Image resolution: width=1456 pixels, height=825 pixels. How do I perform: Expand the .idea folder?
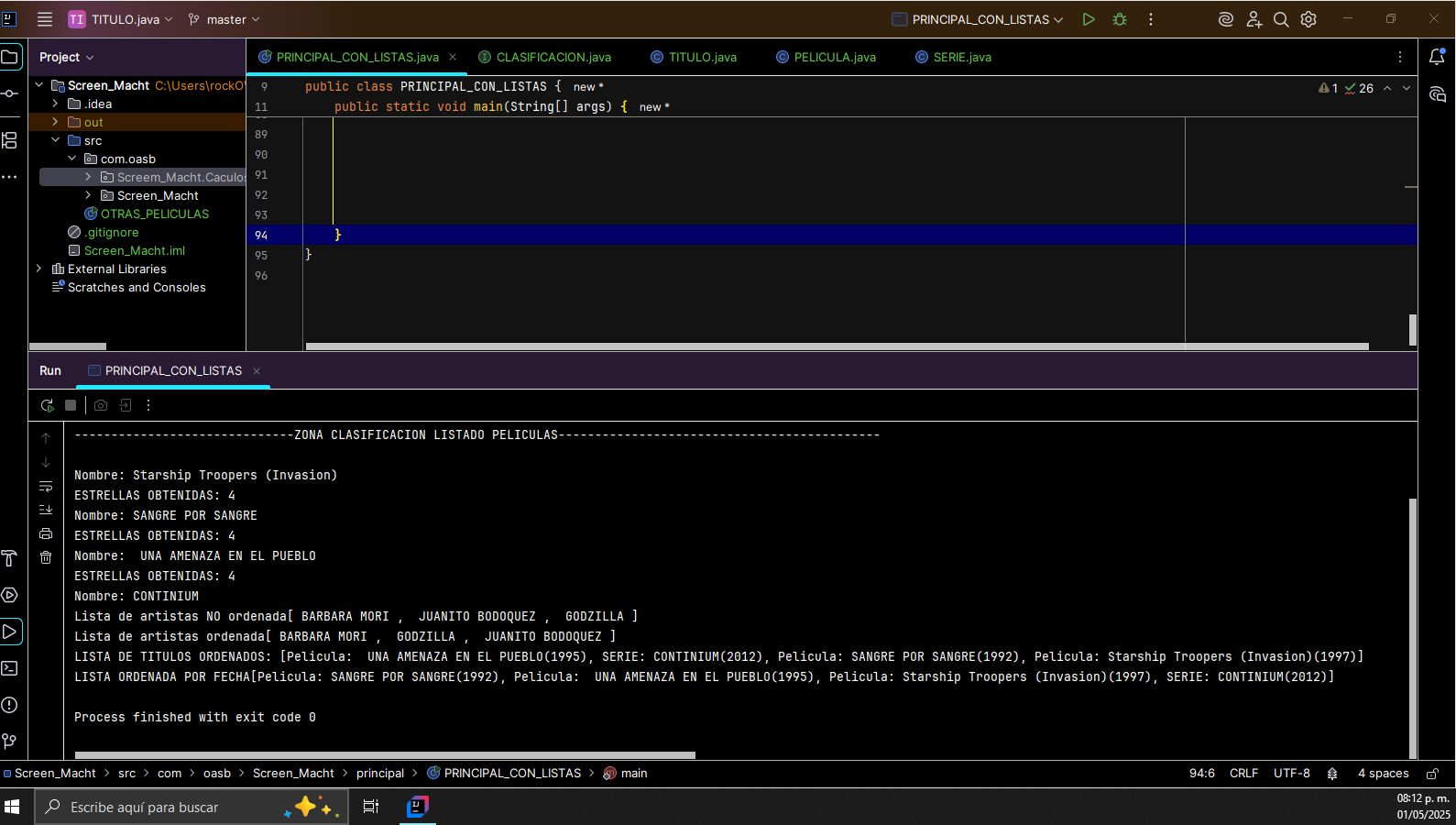(56, 104)
